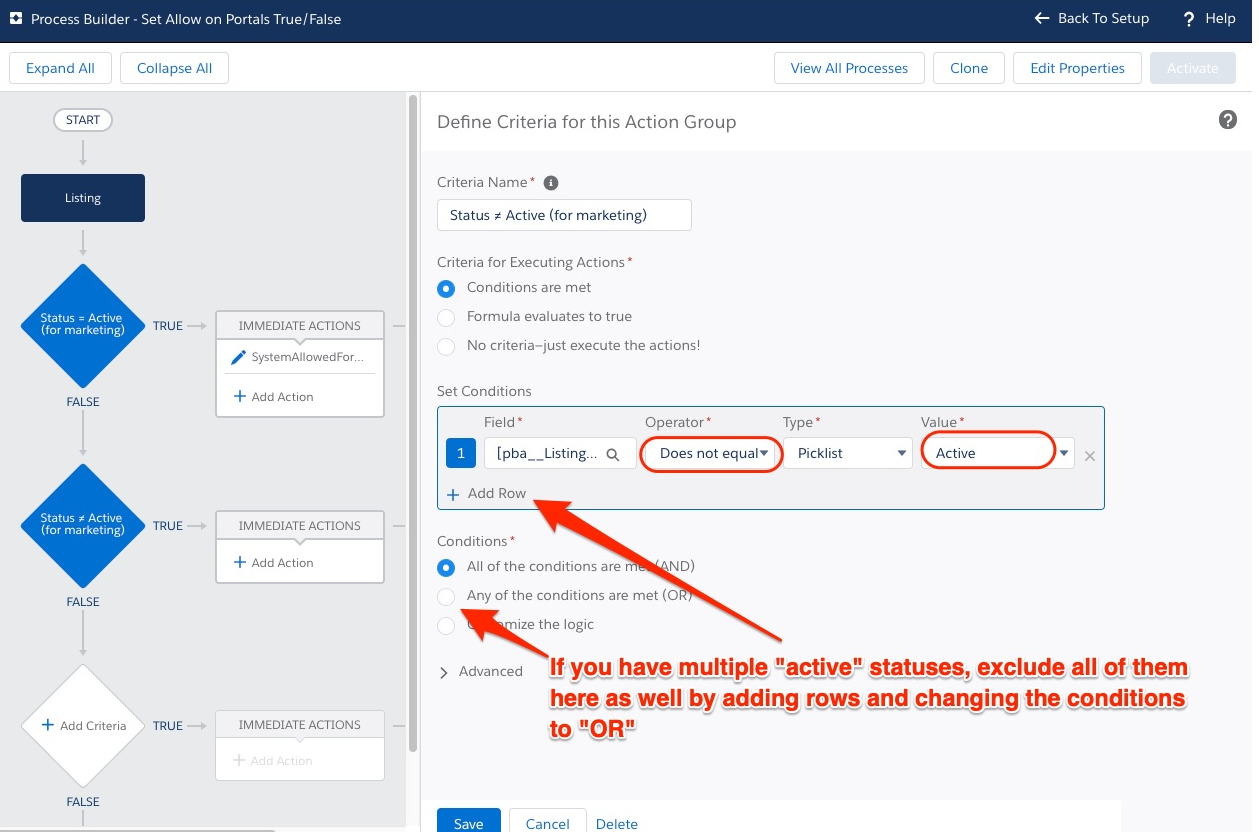This screenshot has height=832, width=1259.
Task: Click the pencil icon on SystemAllowedFor action
Action: tap(239, 356)
